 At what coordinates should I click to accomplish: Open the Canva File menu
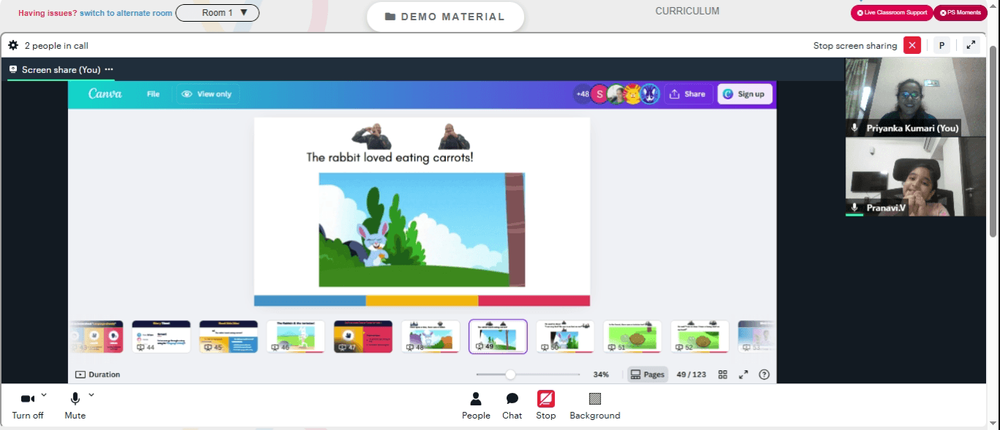(x=153, y=94)
